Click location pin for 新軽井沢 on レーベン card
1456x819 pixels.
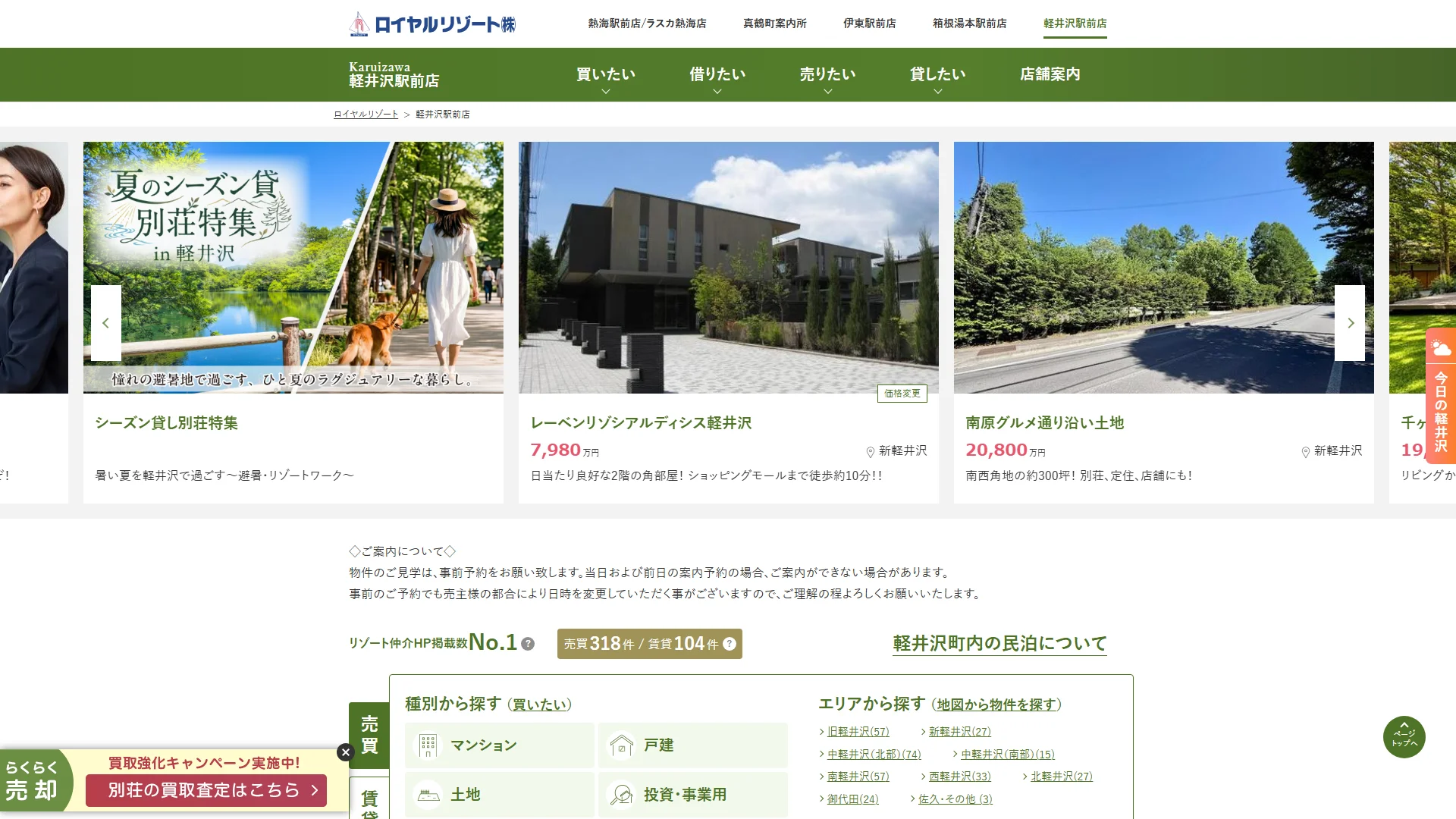871,452
